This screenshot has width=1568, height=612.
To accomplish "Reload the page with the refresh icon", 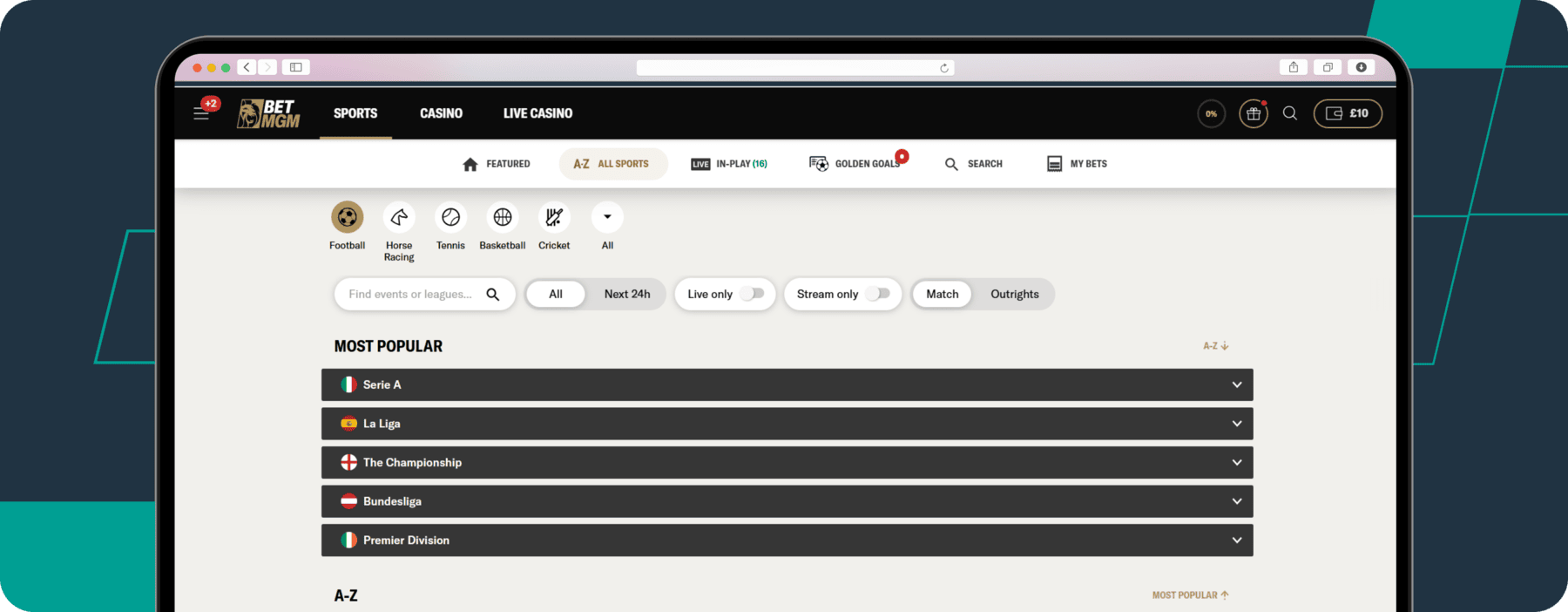I will coord(944,68).
